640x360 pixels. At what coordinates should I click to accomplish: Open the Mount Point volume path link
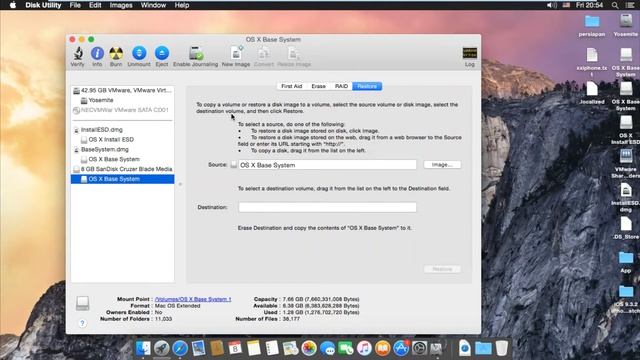(x=193, y=299)
